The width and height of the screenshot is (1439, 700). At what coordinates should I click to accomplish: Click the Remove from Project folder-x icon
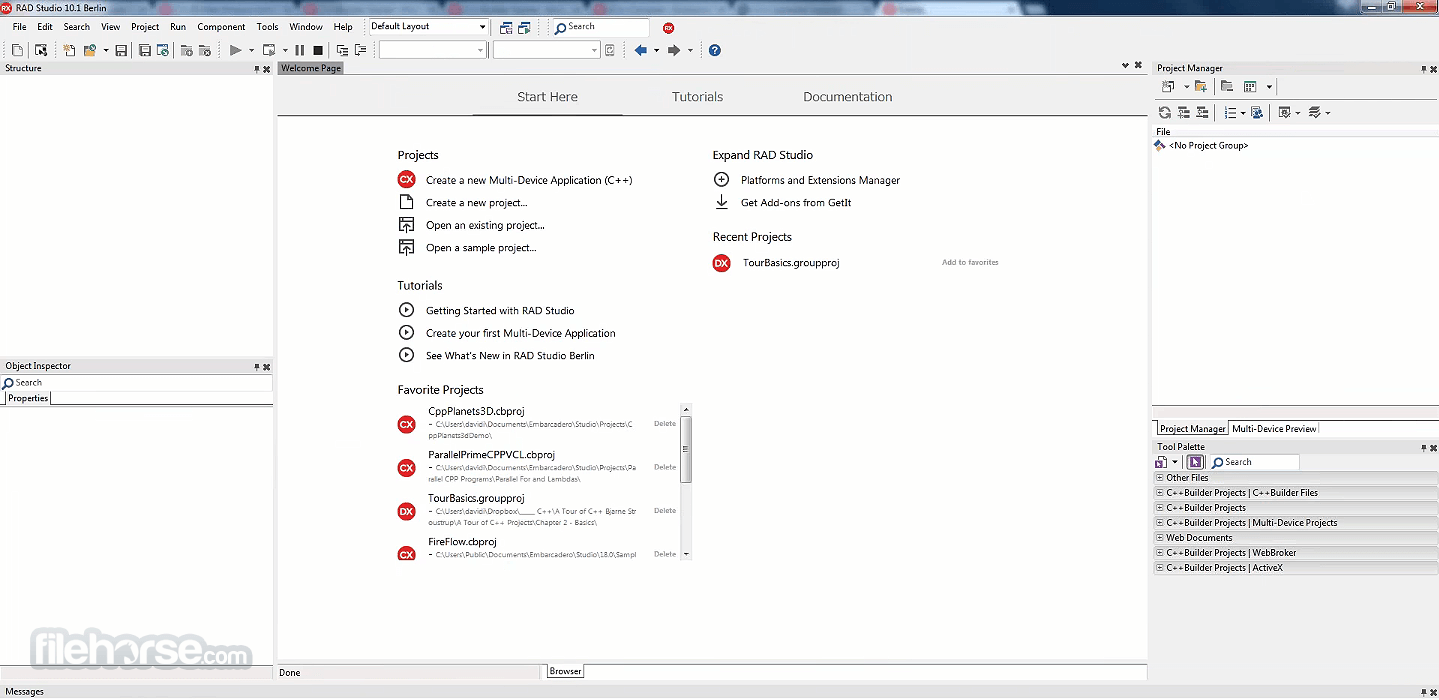(204, 50)
